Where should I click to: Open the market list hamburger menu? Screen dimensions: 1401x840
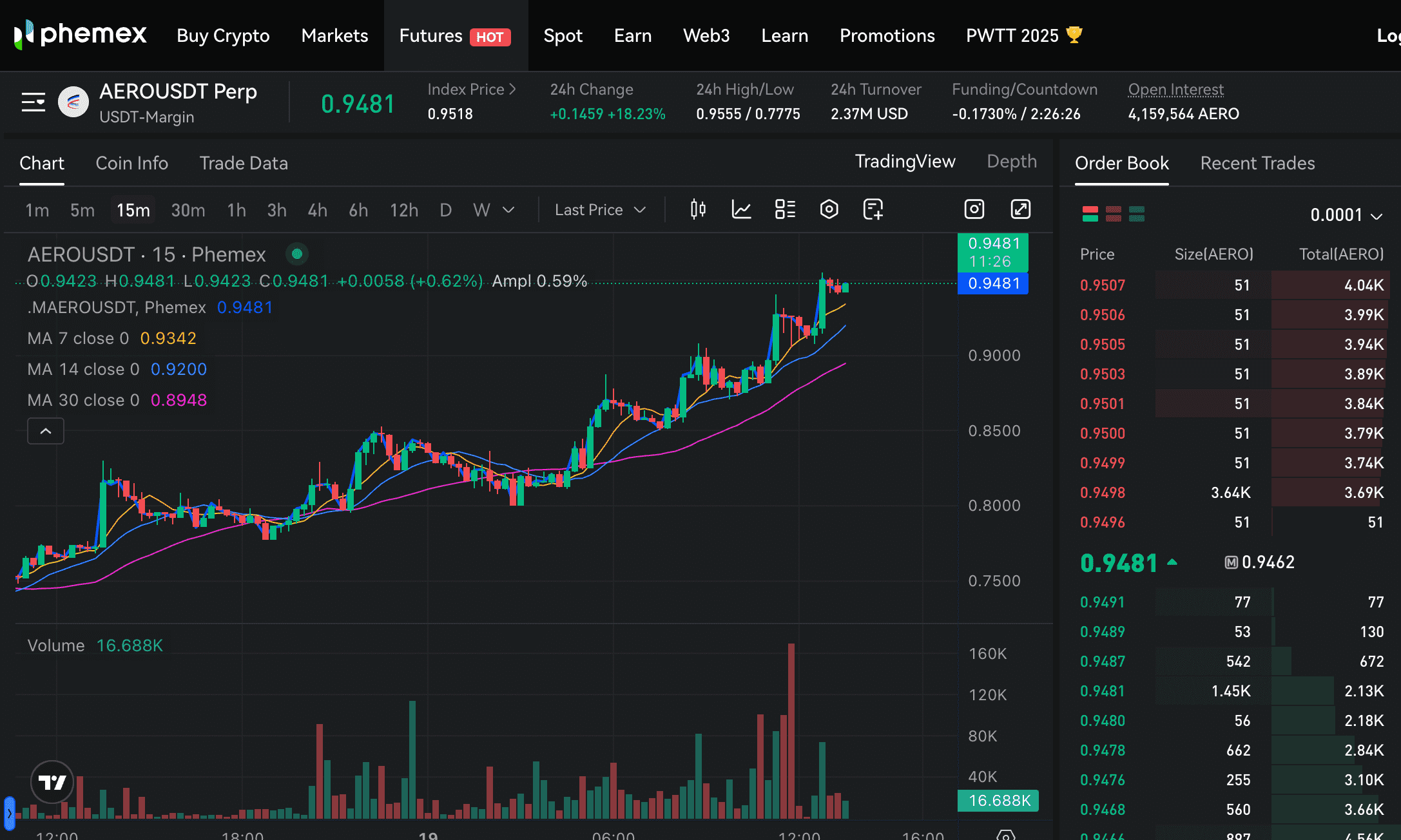coord(34,102)
